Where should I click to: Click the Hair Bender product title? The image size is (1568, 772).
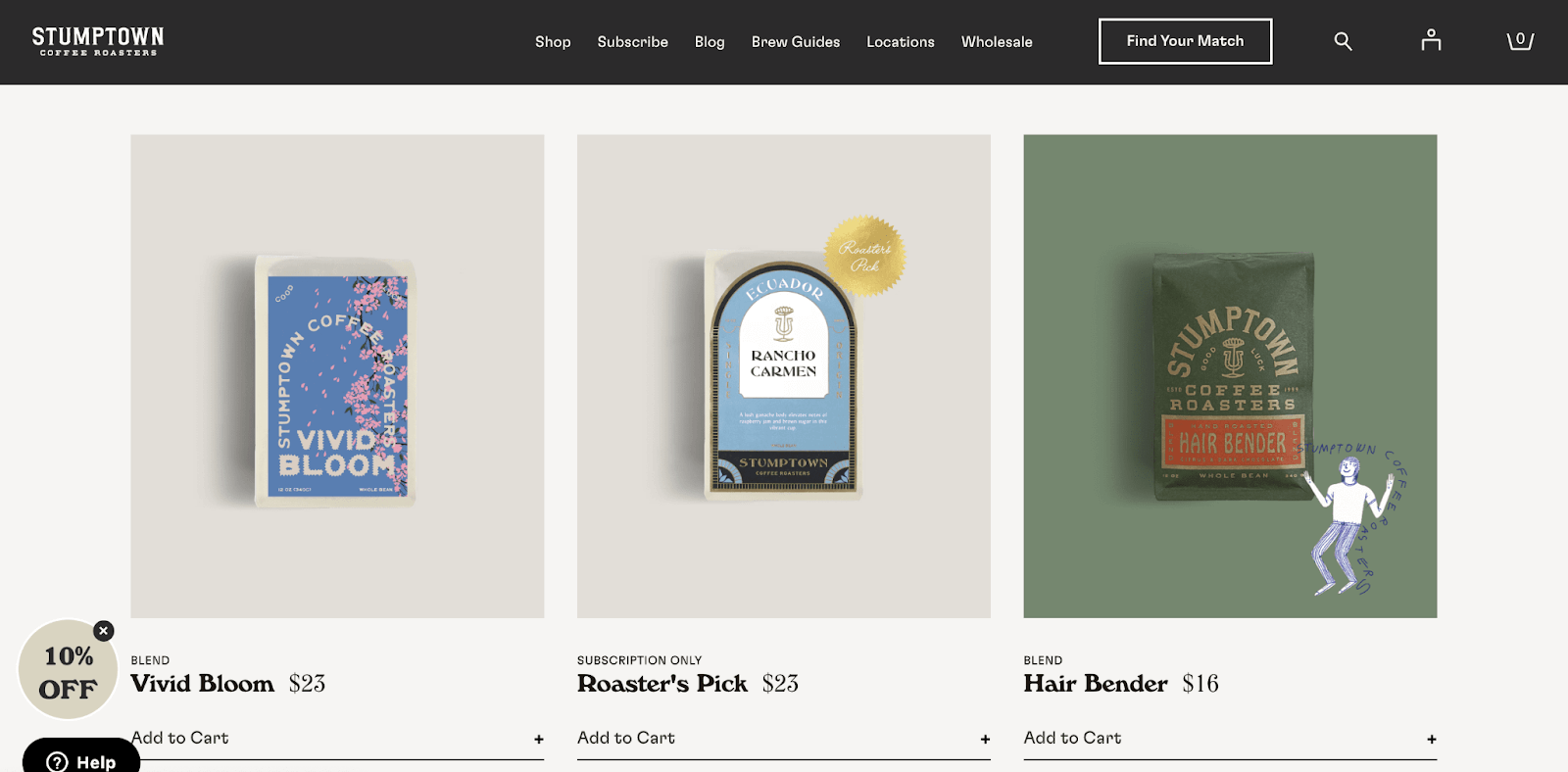(x=1096, y=684)
